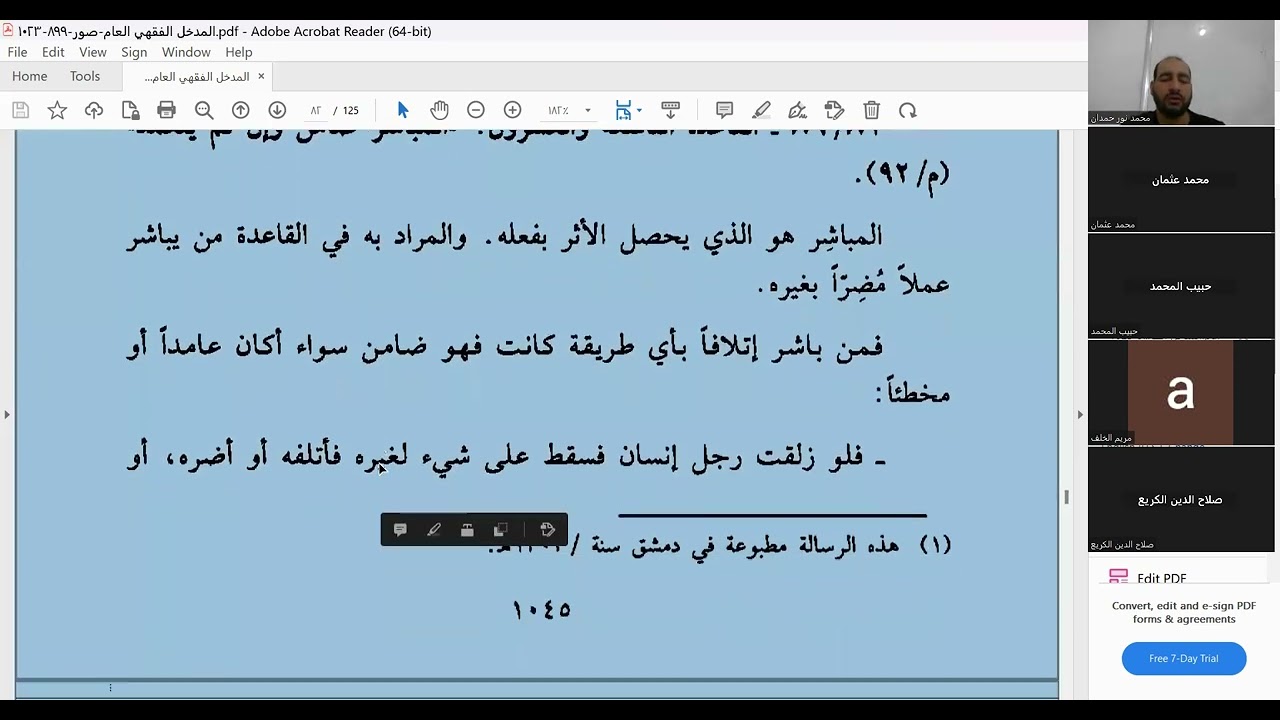Screen dimensions: 1280x720
Task: Click the line beginning فمن باشر إتلافاً
Action: pyautogui.click(x=505, y=347)
